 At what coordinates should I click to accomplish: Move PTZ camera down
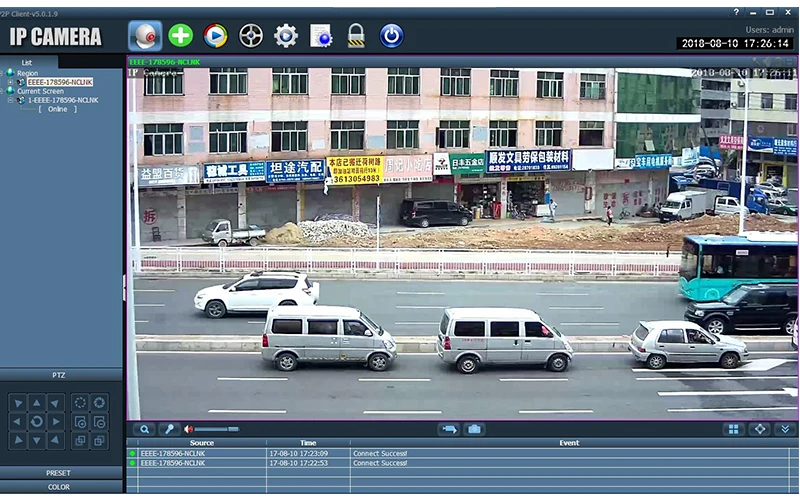pyautogui.click(x=37, y=440)
